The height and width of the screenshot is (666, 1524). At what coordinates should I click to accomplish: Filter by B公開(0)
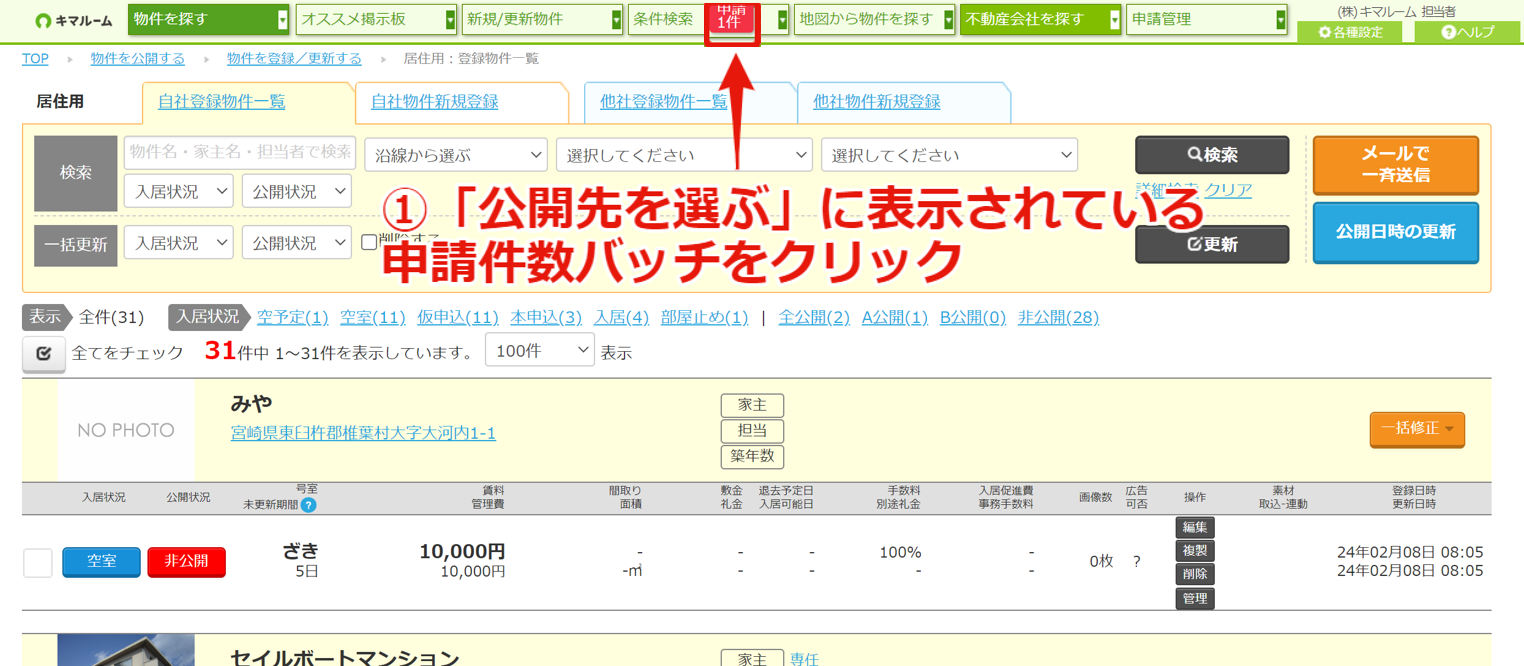coord(973,317)
